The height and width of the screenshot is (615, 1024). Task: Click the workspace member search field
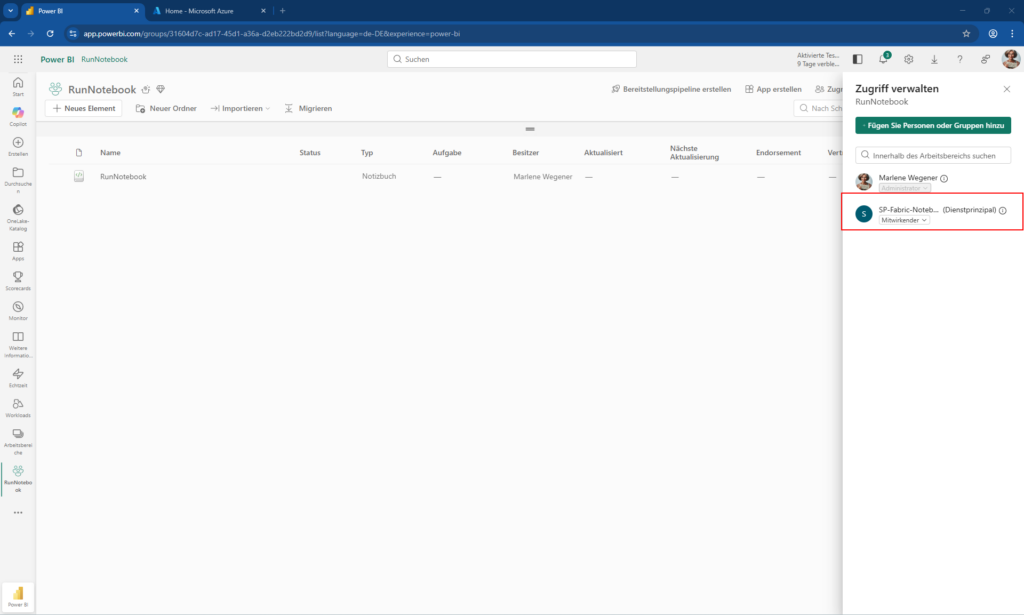click(932, 155)
